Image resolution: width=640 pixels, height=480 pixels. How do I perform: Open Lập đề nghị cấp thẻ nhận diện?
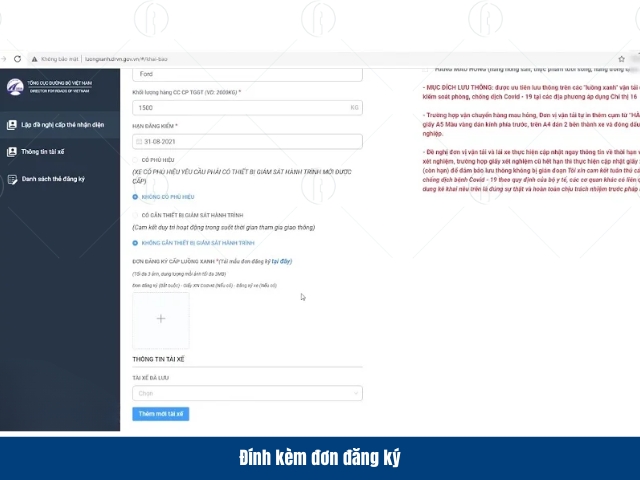click(60, 125)
